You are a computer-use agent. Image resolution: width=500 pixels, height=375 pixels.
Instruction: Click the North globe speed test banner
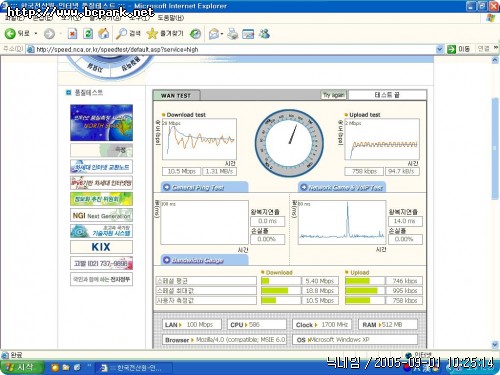coord(101,123)
